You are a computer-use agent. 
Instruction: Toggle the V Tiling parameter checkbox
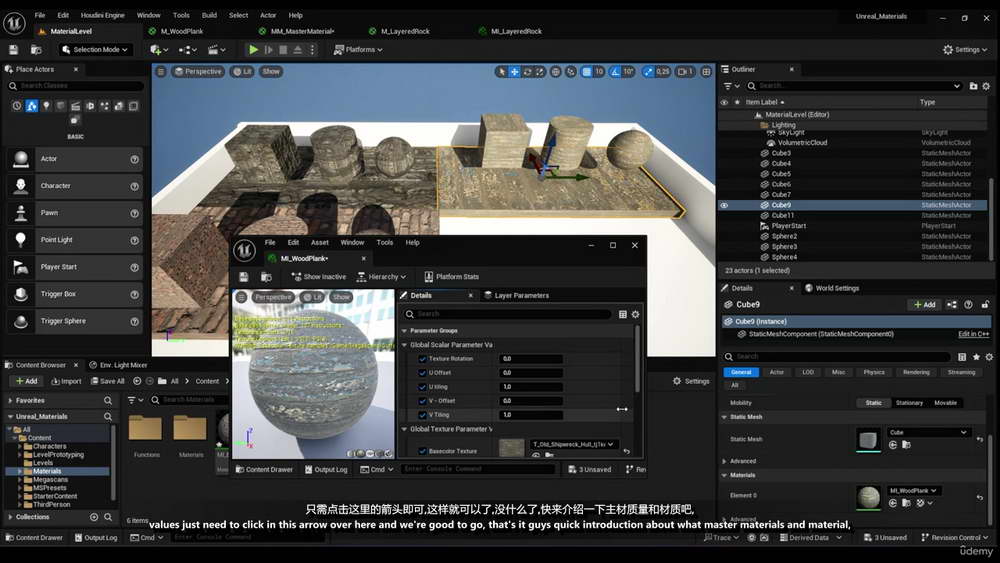(422, 415)
